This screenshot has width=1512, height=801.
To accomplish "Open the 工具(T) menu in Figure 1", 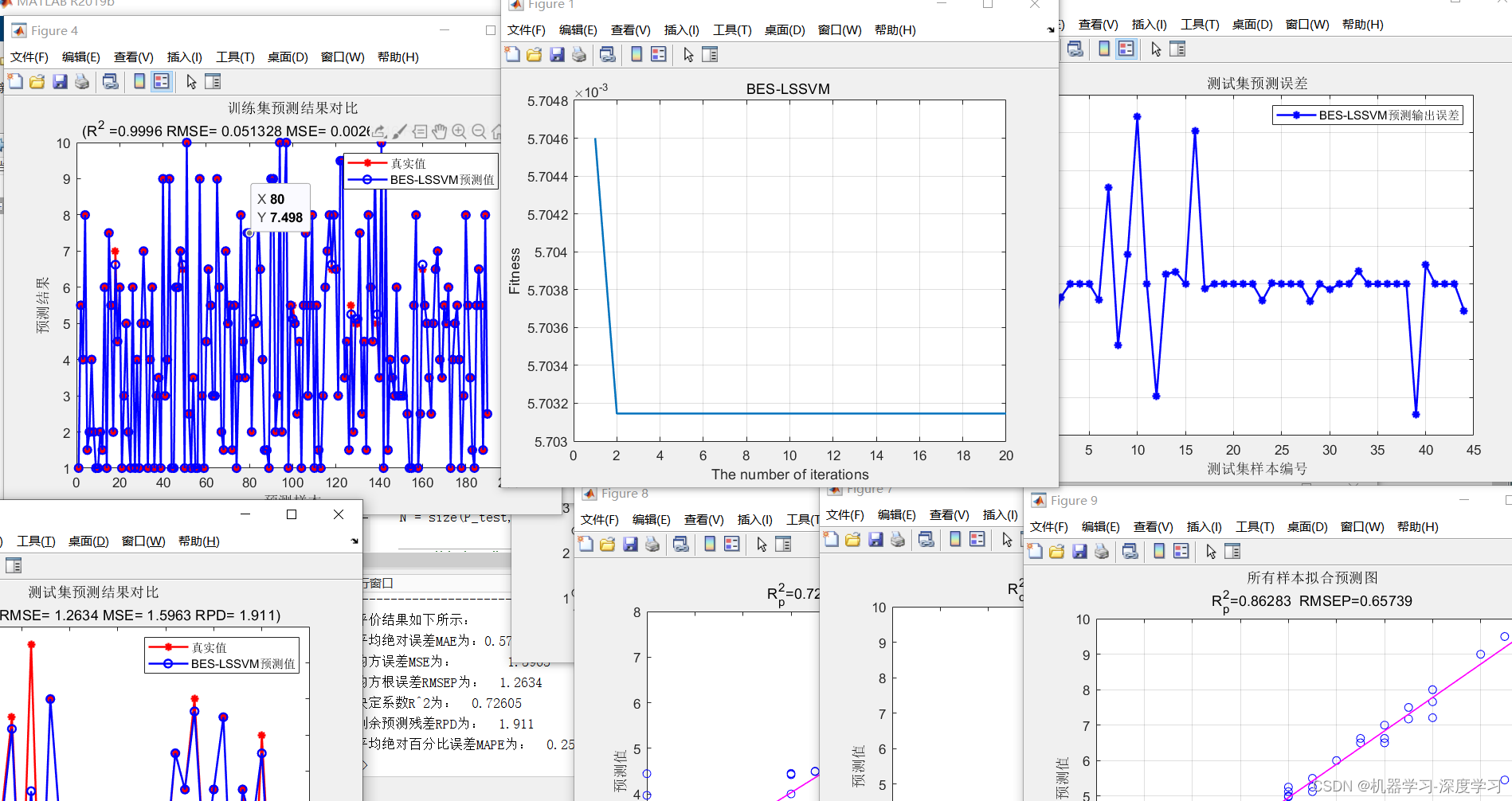I will click(734, 30).
